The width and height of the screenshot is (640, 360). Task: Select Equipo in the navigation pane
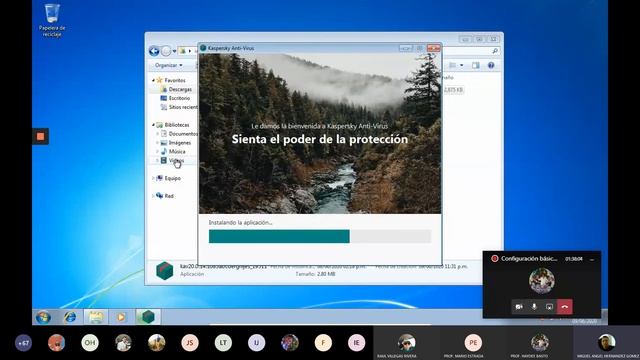[x=173, y=178]
